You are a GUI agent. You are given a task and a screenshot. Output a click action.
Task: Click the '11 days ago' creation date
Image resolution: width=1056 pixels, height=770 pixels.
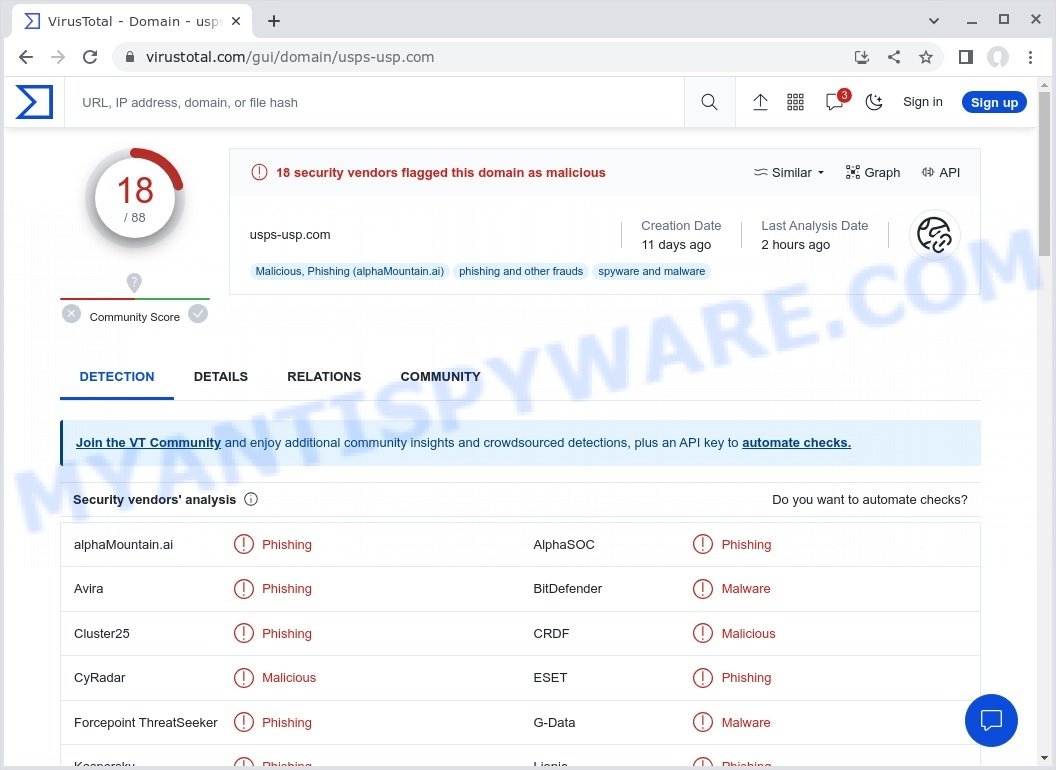coord(676,245)
